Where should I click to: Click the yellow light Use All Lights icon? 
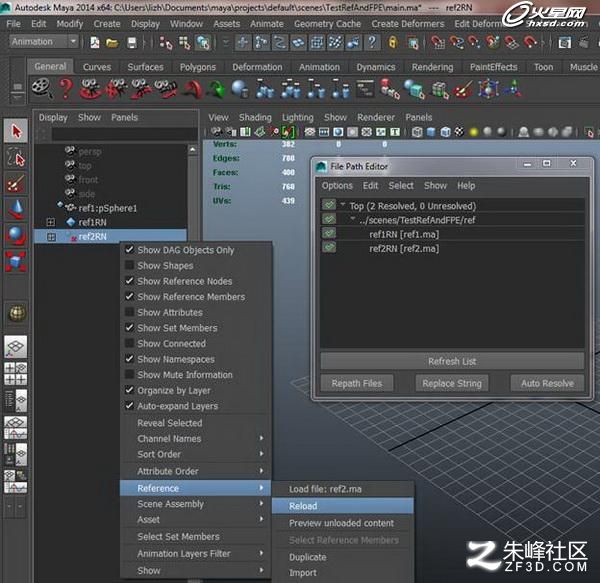tap(474, 132)
